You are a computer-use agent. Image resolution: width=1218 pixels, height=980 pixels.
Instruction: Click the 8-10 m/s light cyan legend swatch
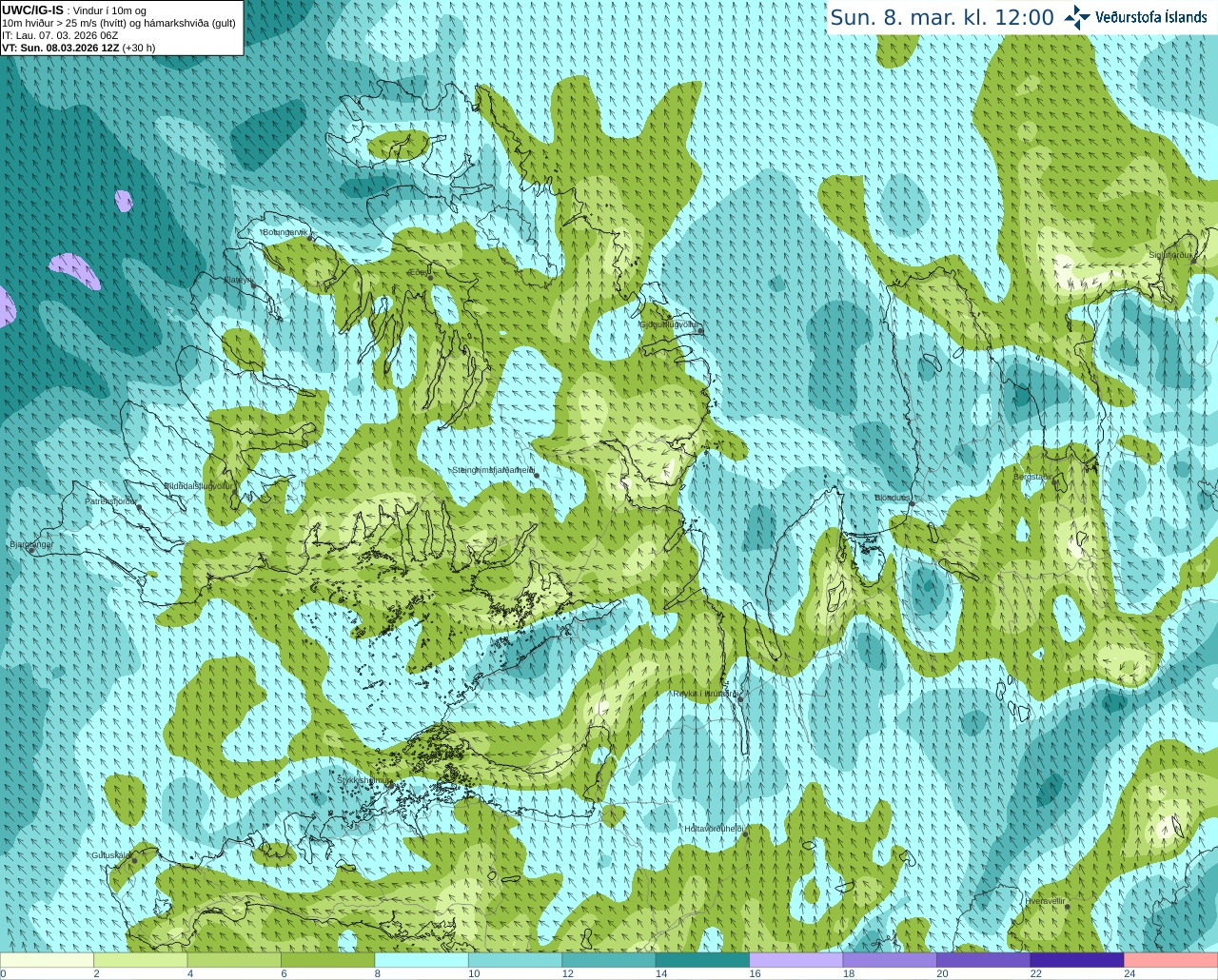[422, 960]
